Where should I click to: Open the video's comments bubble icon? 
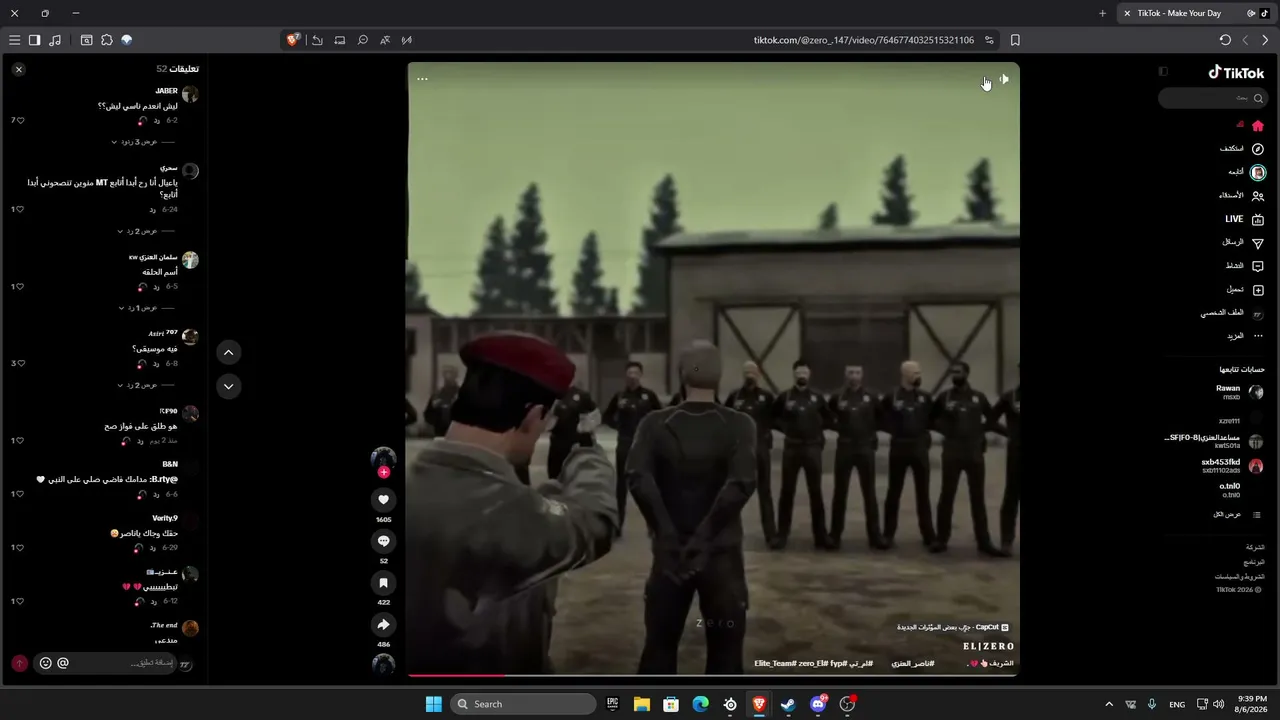pyautogui.click(x=383, y=541)
